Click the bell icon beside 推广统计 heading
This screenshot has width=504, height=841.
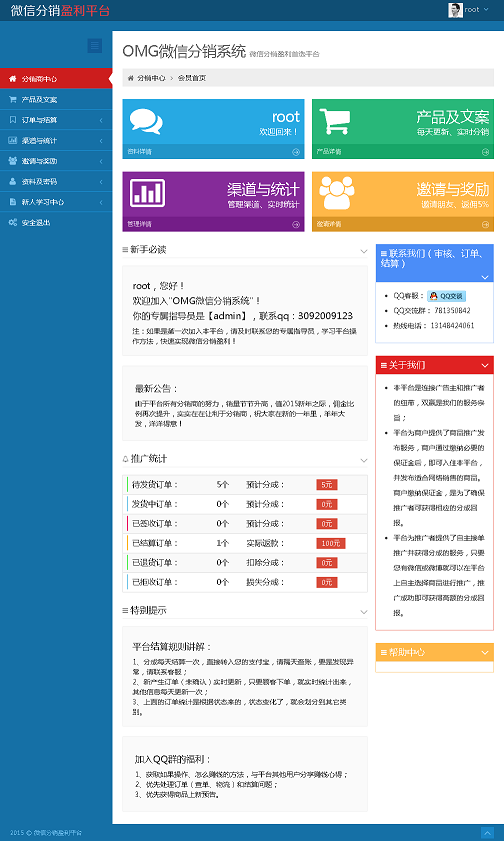[125, 459]
